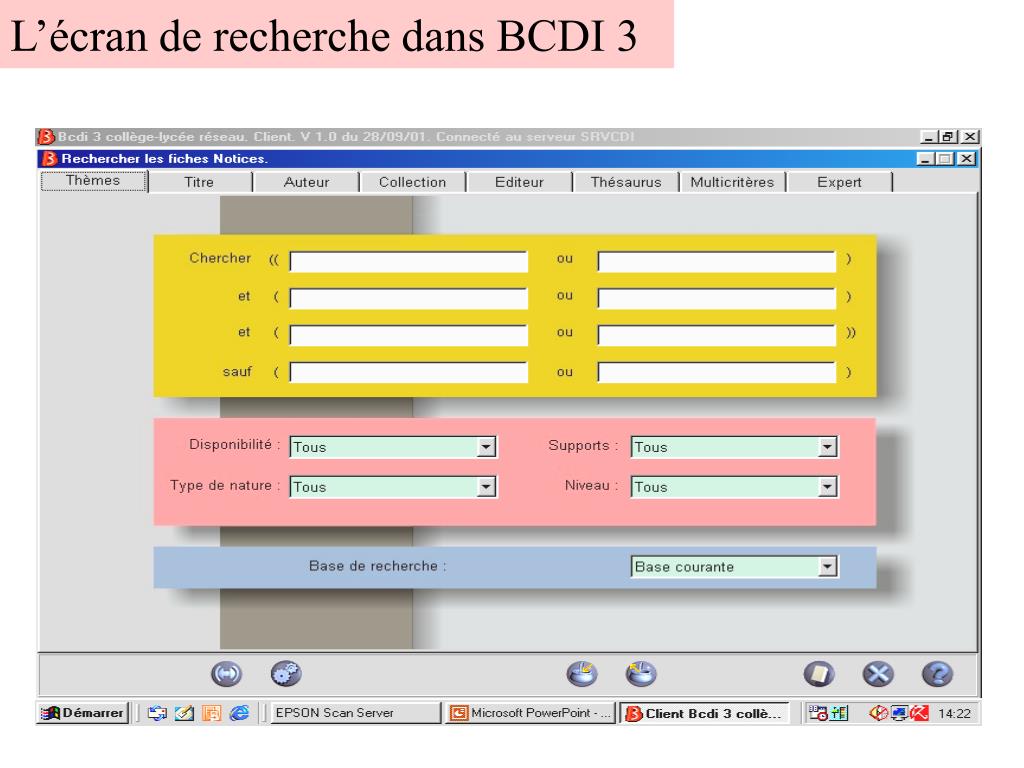Open the Démarrer start menu
1024x768 pixels.
(x=82, y=712)
